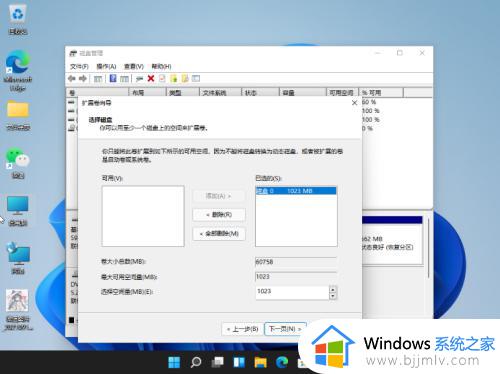Open the Windows Start menu

tap(174, 362)
